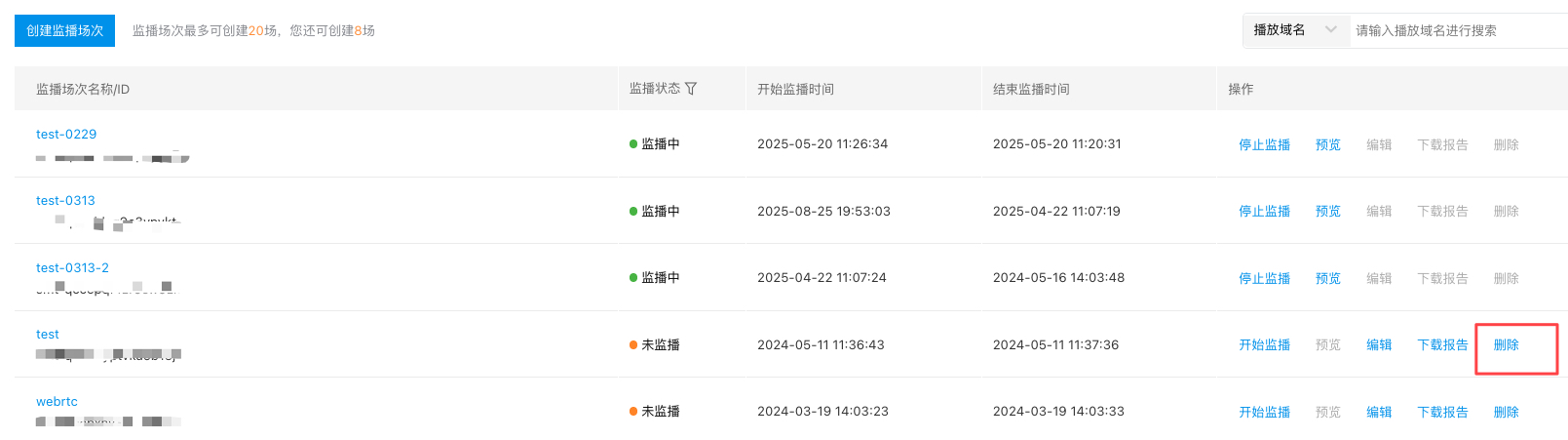Image resolution: width=1568 pixels, height=440 pixels.
Task: Stop monitoring for test-0229 via 停止监播
Action: pos(1264,144)
